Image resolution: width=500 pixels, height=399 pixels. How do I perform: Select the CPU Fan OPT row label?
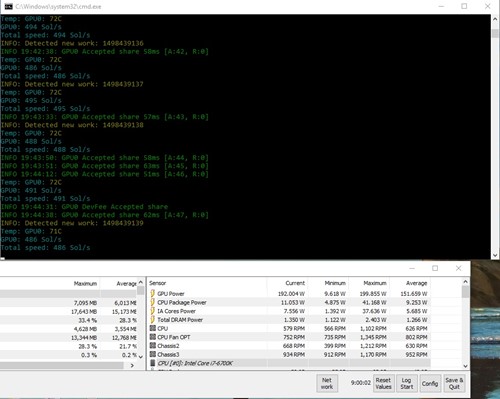click(174, 337)
